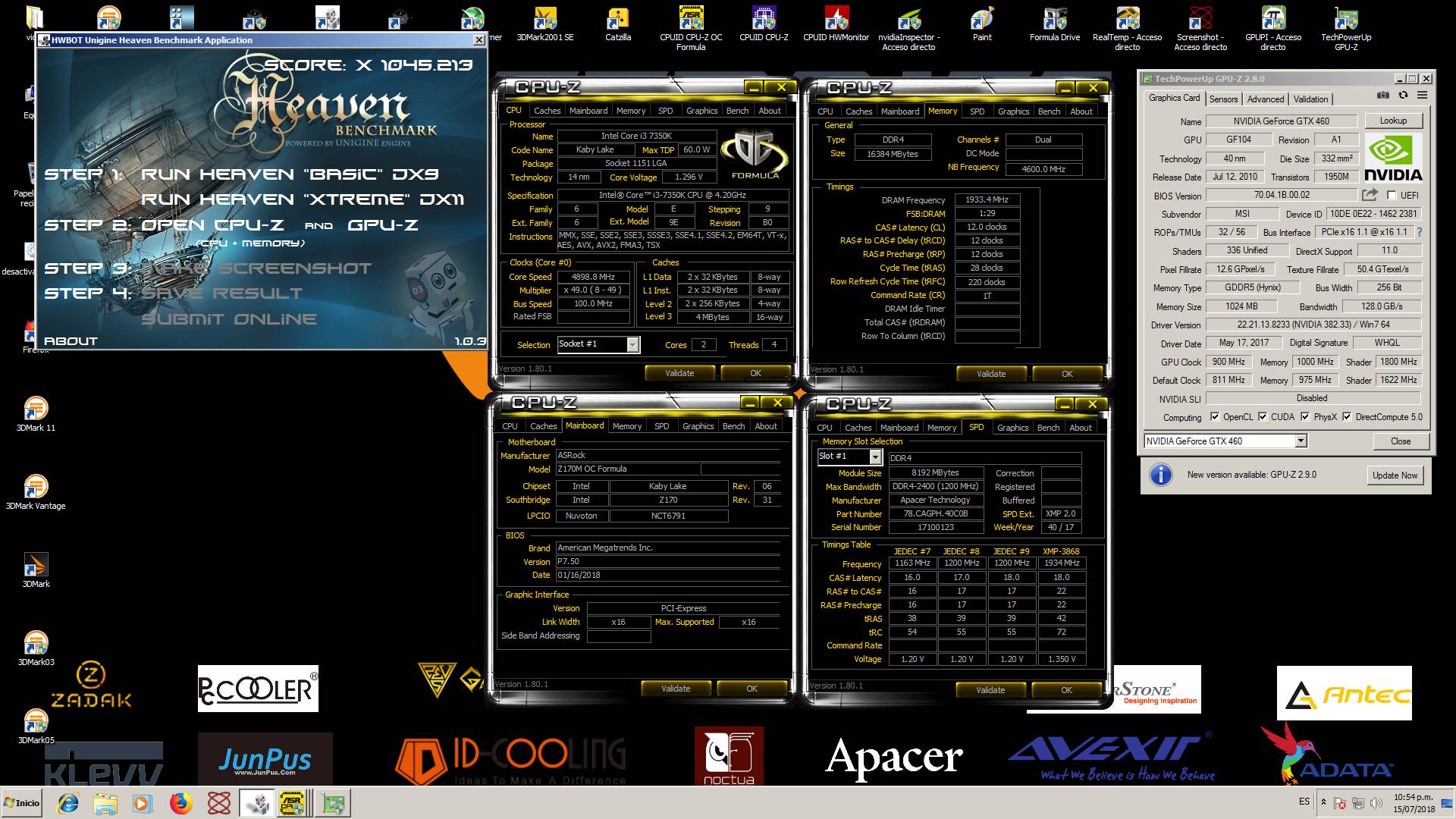Switch to Sensors tab in GPU-Z
The width and height of the screenshot is (1456, 819).
tap(1223, 99)
